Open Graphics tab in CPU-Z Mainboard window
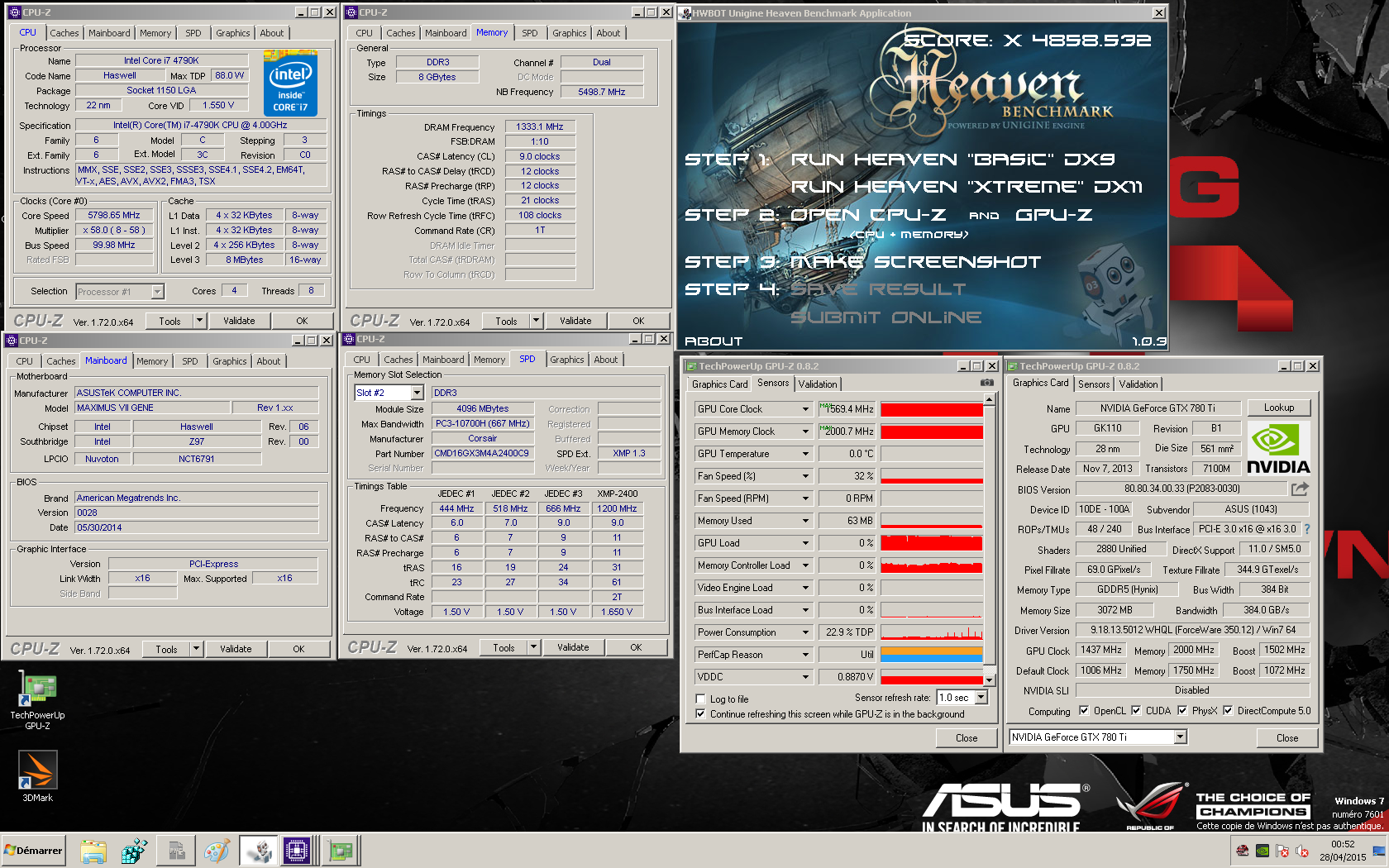Image resolution: width=1389 pixels, height=868 pixels. (230, 361)
